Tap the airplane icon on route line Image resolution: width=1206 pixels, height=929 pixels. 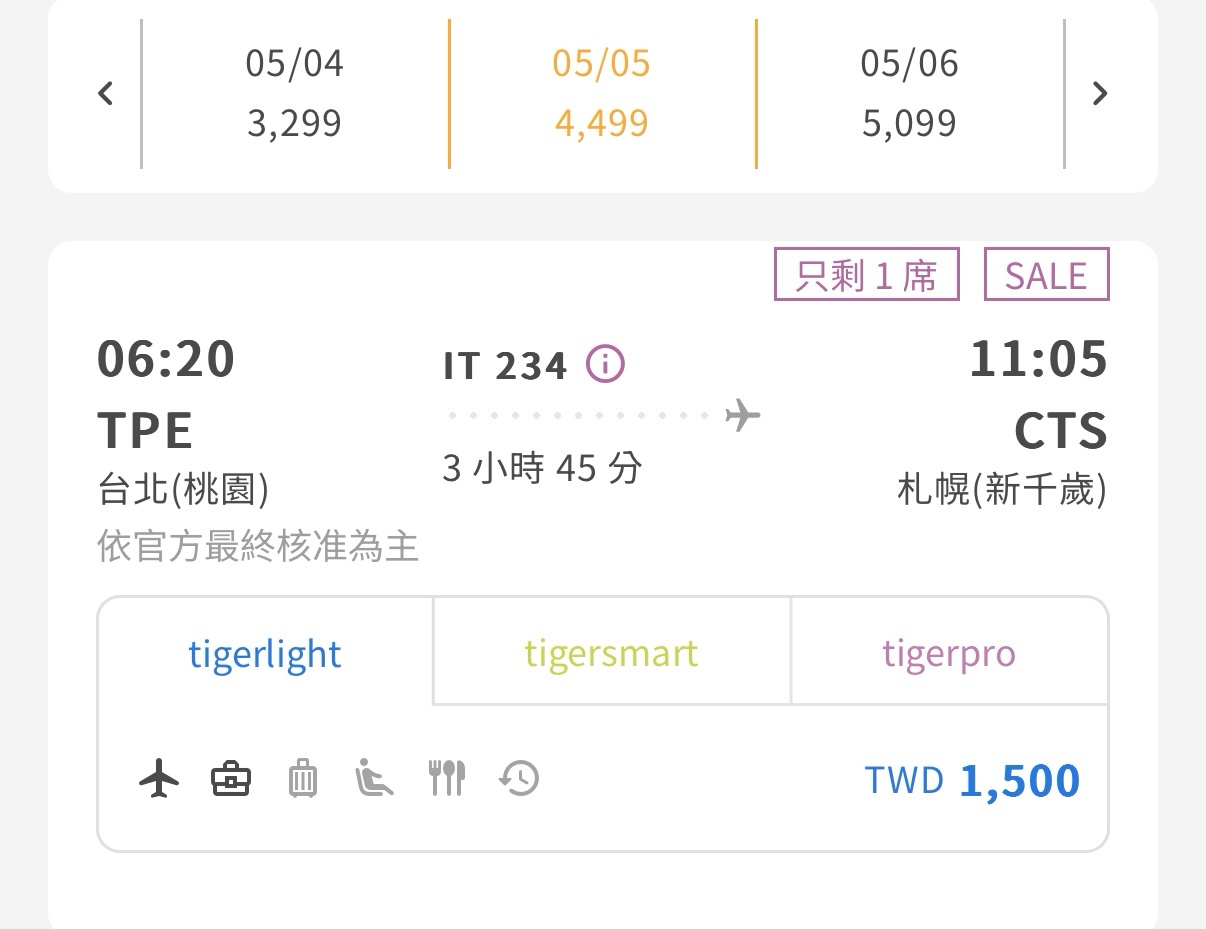point(743,414)
